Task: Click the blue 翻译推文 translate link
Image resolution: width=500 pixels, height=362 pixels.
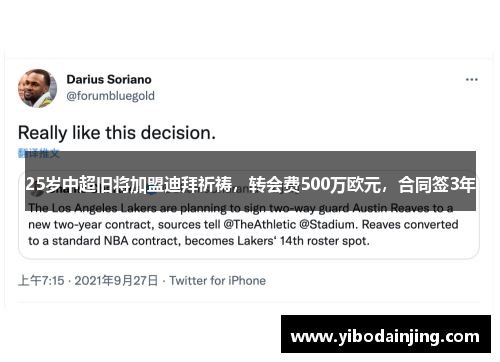Action: coord(39,153)
